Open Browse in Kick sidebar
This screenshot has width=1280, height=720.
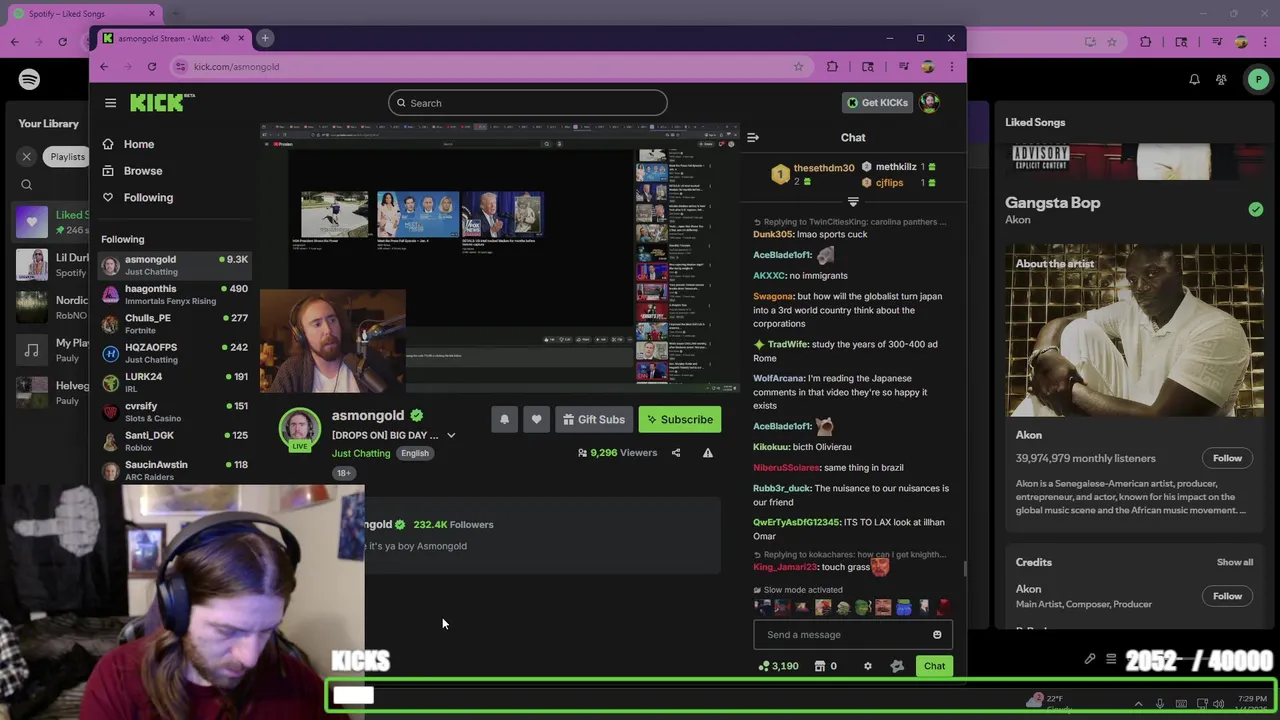142,171
